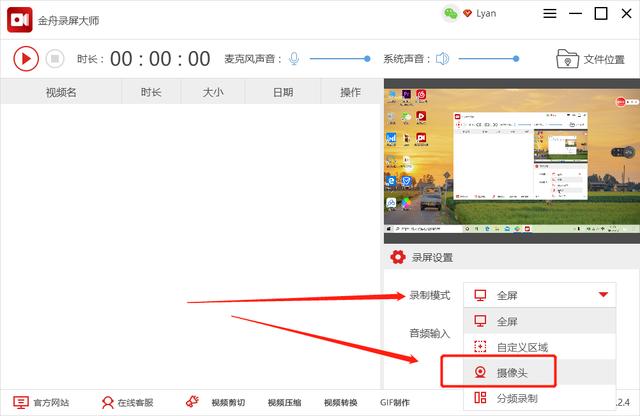The width and height of the screenshot is (640, 416).
Task: Click the 录屏设置 gear icon
Action: coord(398,257)
